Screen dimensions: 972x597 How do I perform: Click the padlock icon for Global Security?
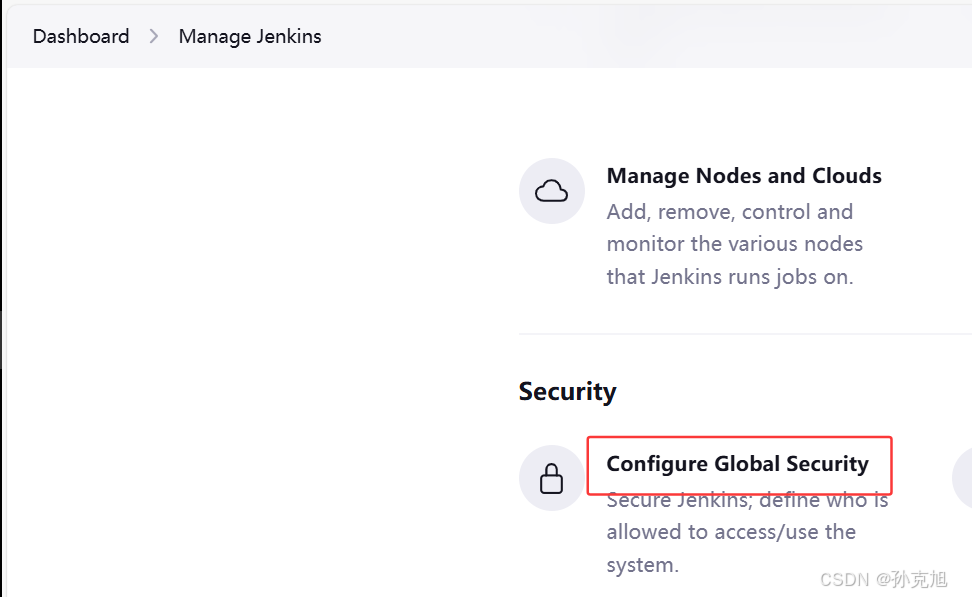click(552, 478)
